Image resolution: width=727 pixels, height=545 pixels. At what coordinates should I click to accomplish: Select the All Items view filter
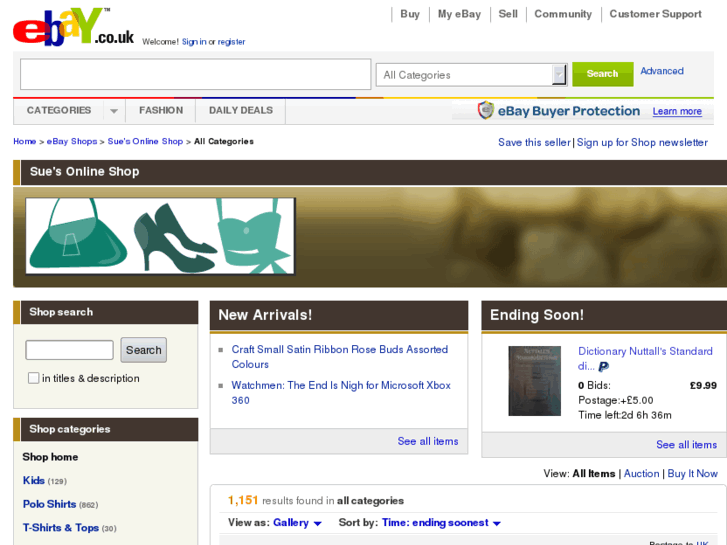coord(593,474)
